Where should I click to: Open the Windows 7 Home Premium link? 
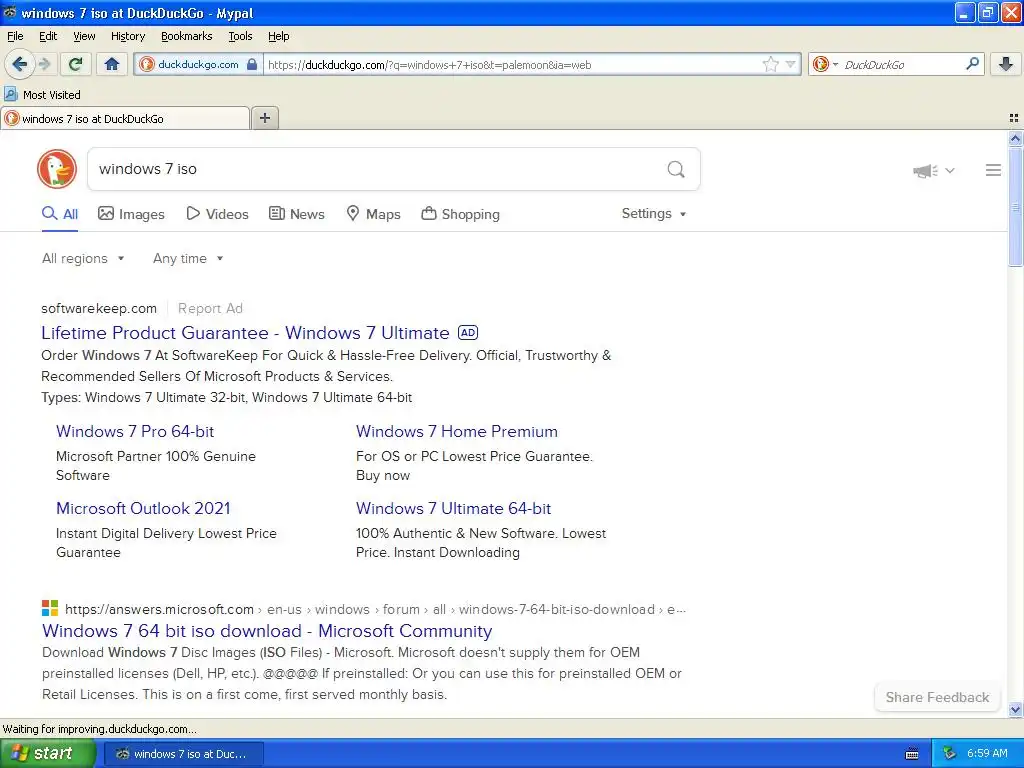tap(456, 432)
